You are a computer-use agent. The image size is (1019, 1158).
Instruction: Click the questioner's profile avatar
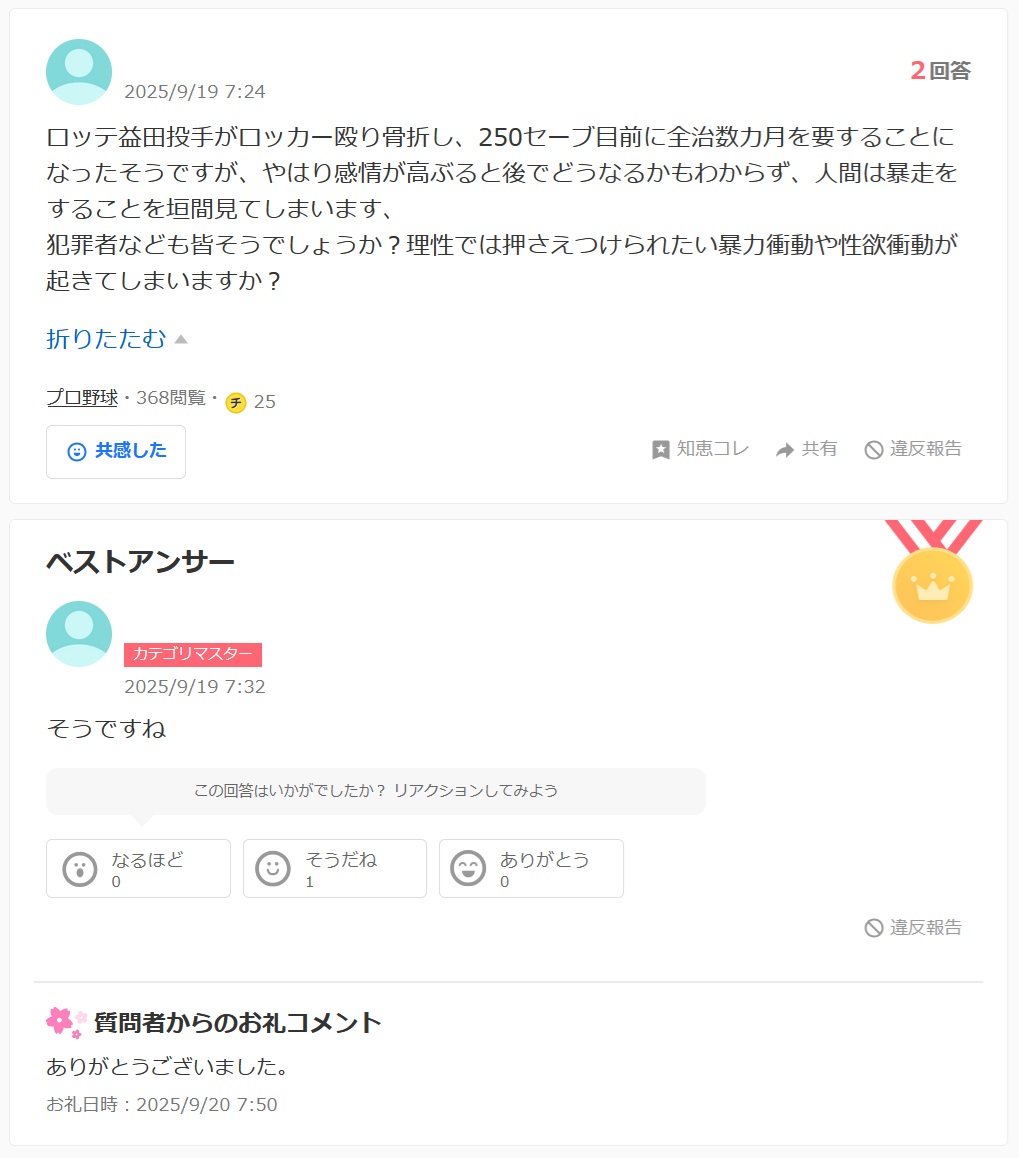tap(79, 72)
